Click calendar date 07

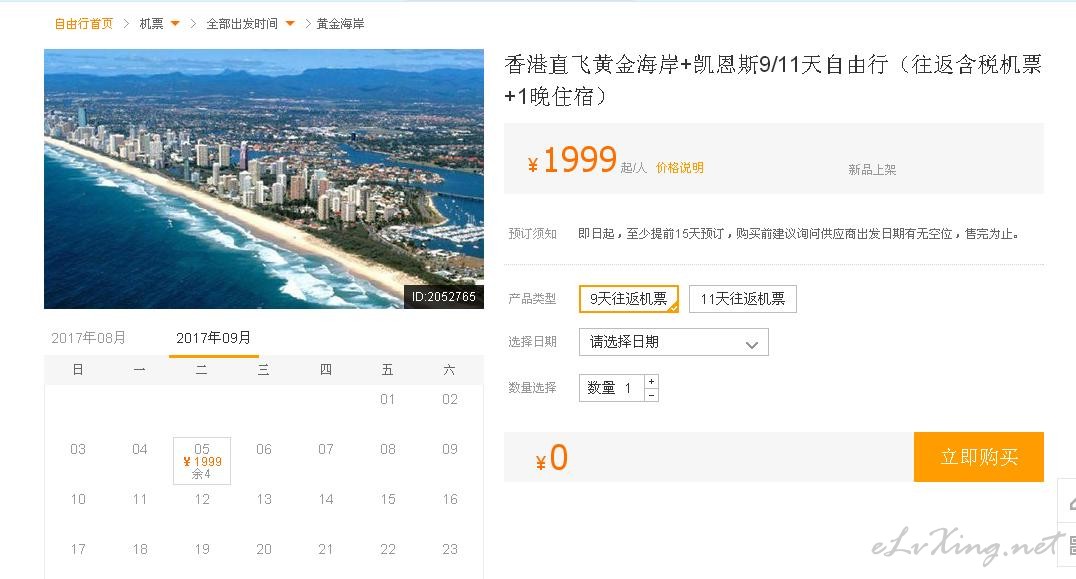click(326, 449)
